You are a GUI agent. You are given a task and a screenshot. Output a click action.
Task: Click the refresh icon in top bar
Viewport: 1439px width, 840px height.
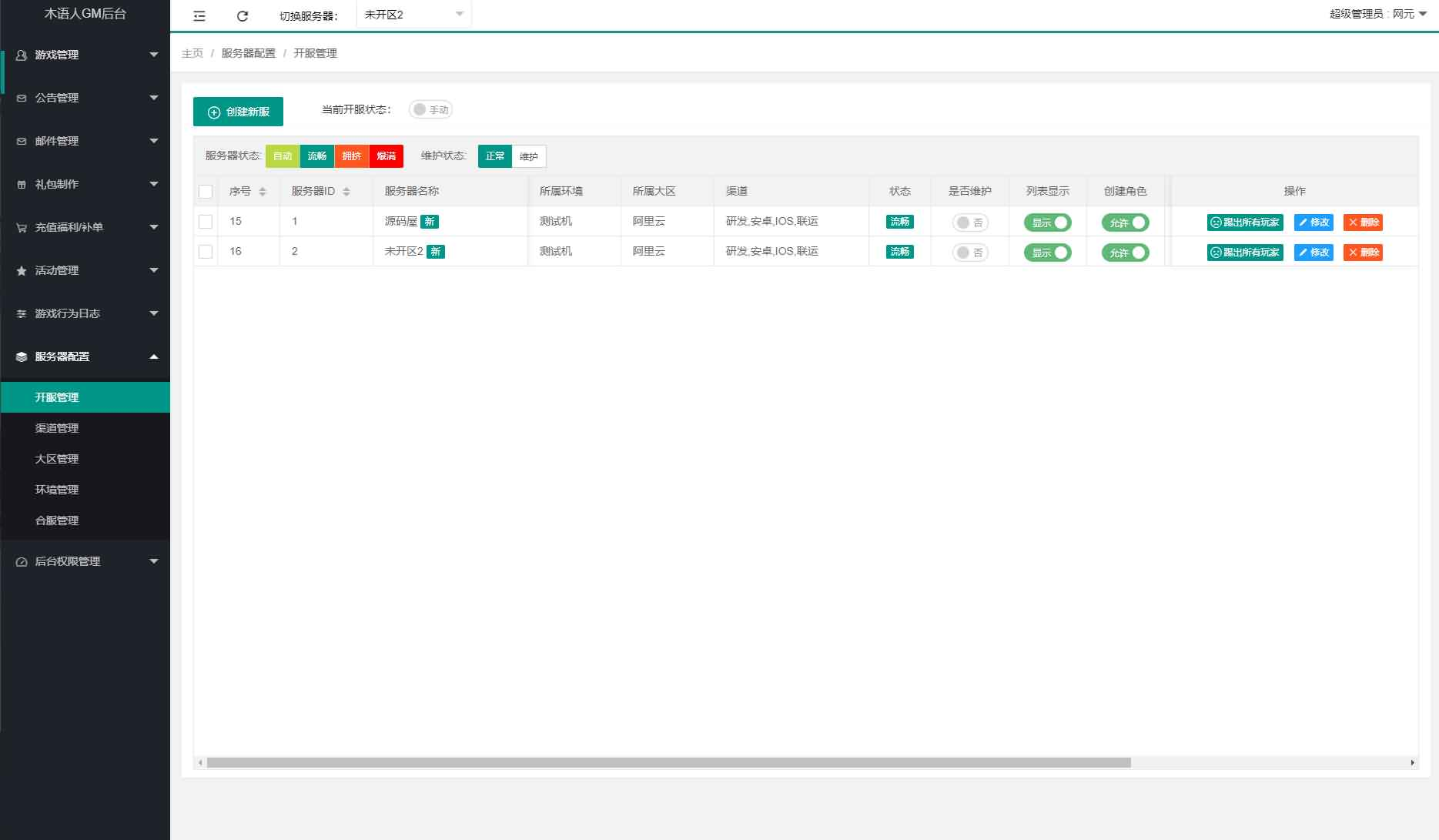click(243, 15)
